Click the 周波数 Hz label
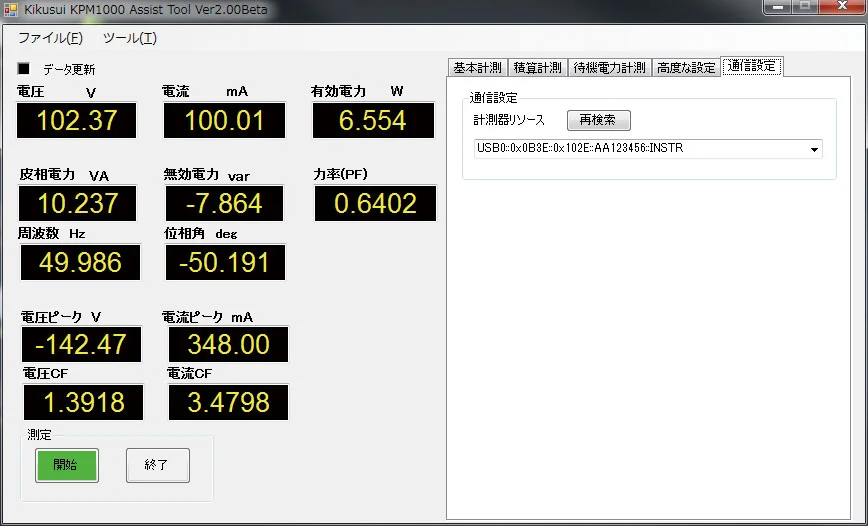868x526 pixels. tap(51, 234)
